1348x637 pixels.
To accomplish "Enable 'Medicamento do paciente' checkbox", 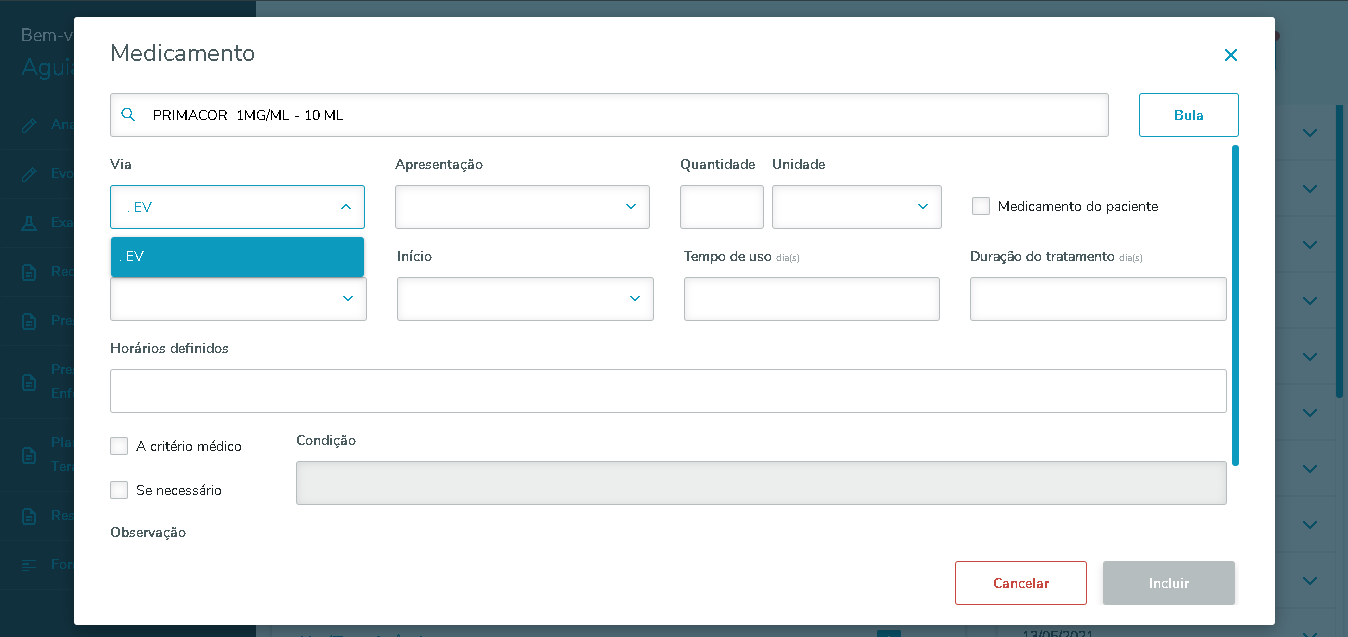I will [981, 206].
